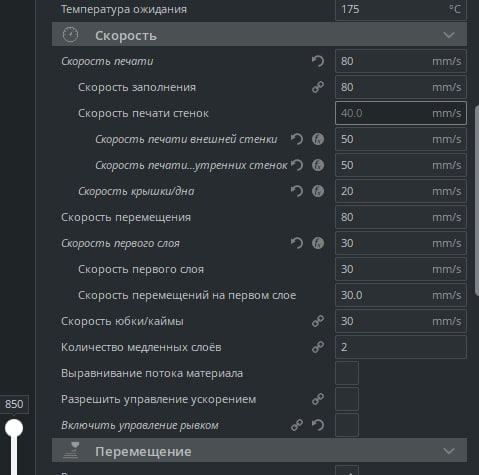Click the fx formula icon for Скорость крышки/дна
The width and height of the screenshot is (479, 475).
(318, 191)
